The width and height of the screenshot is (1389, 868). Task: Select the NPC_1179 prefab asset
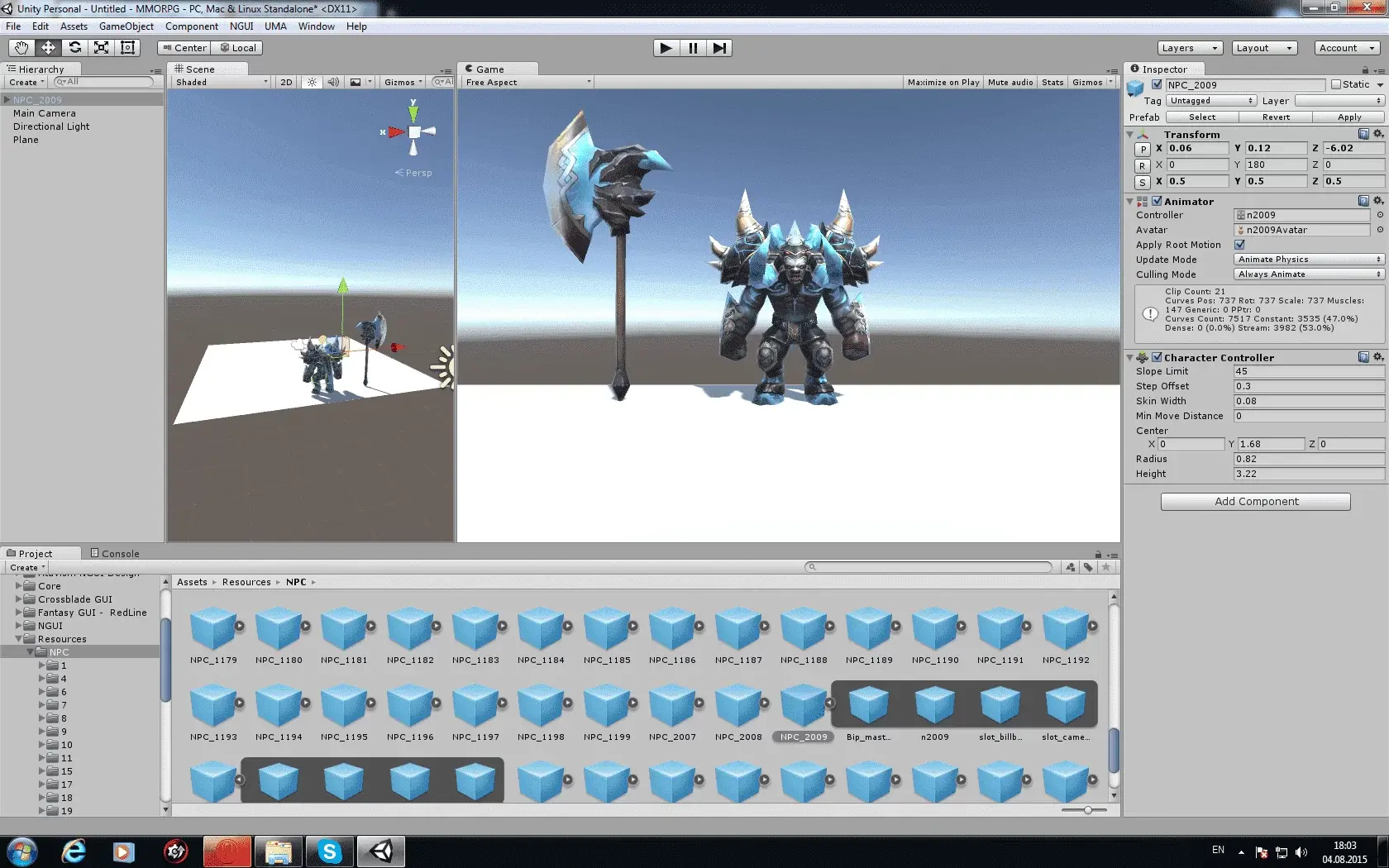tap(213, 635)
